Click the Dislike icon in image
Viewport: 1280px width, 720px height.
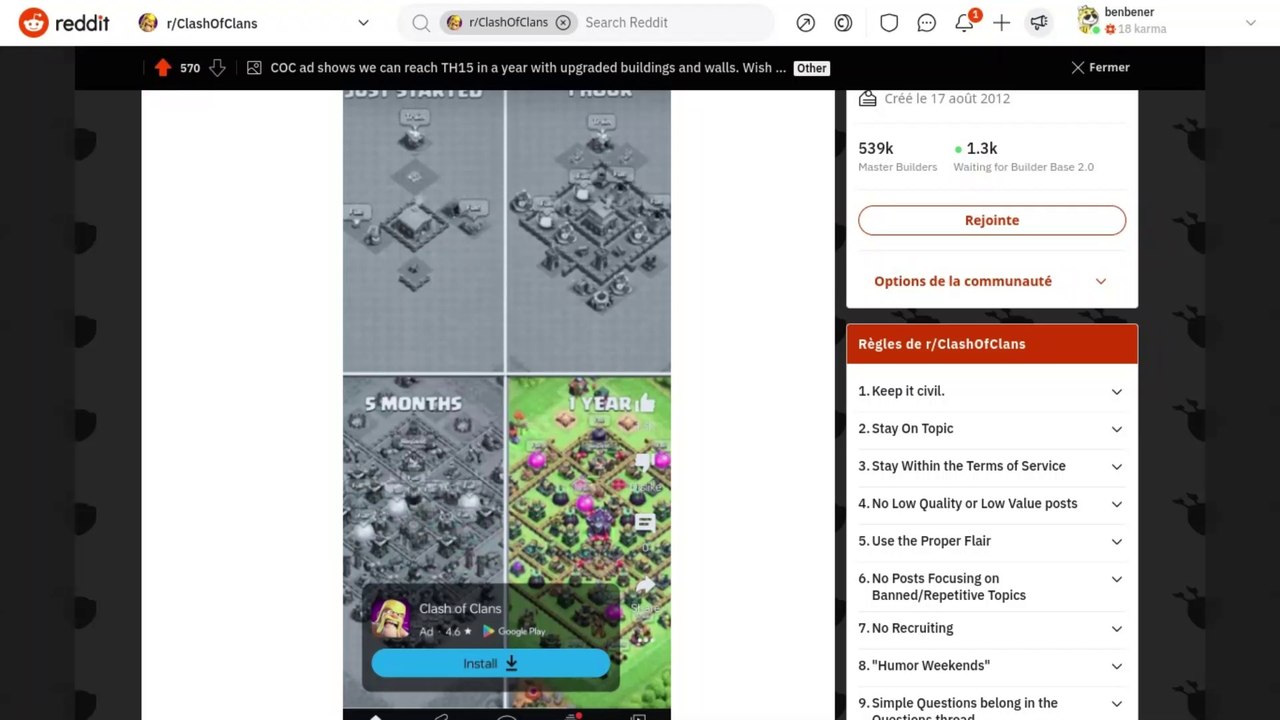(x=645, y=463)
